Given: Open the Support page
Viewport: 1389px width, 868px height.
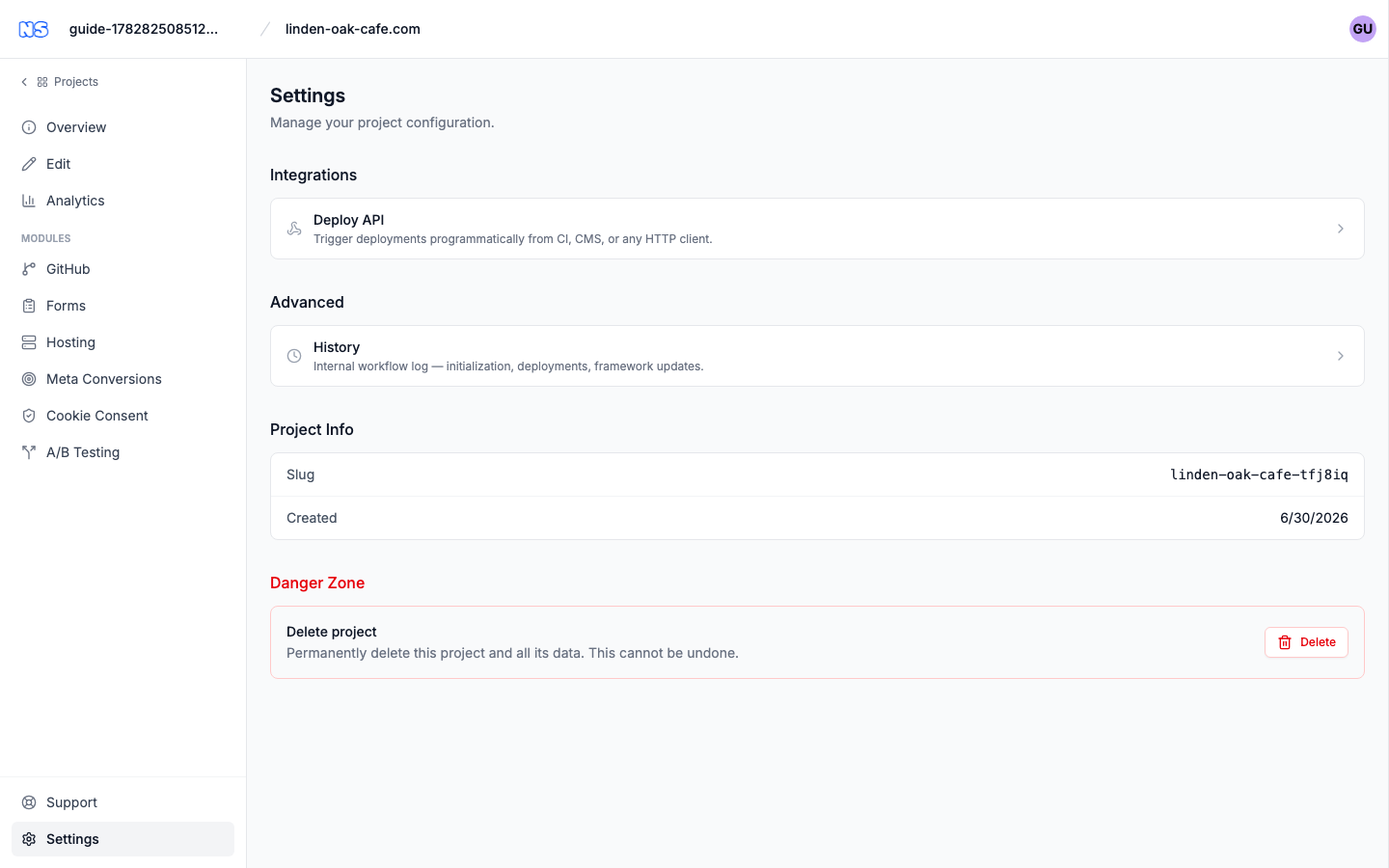Looking at the screenshot, I should pyautogui.click(x=123, y=802).
